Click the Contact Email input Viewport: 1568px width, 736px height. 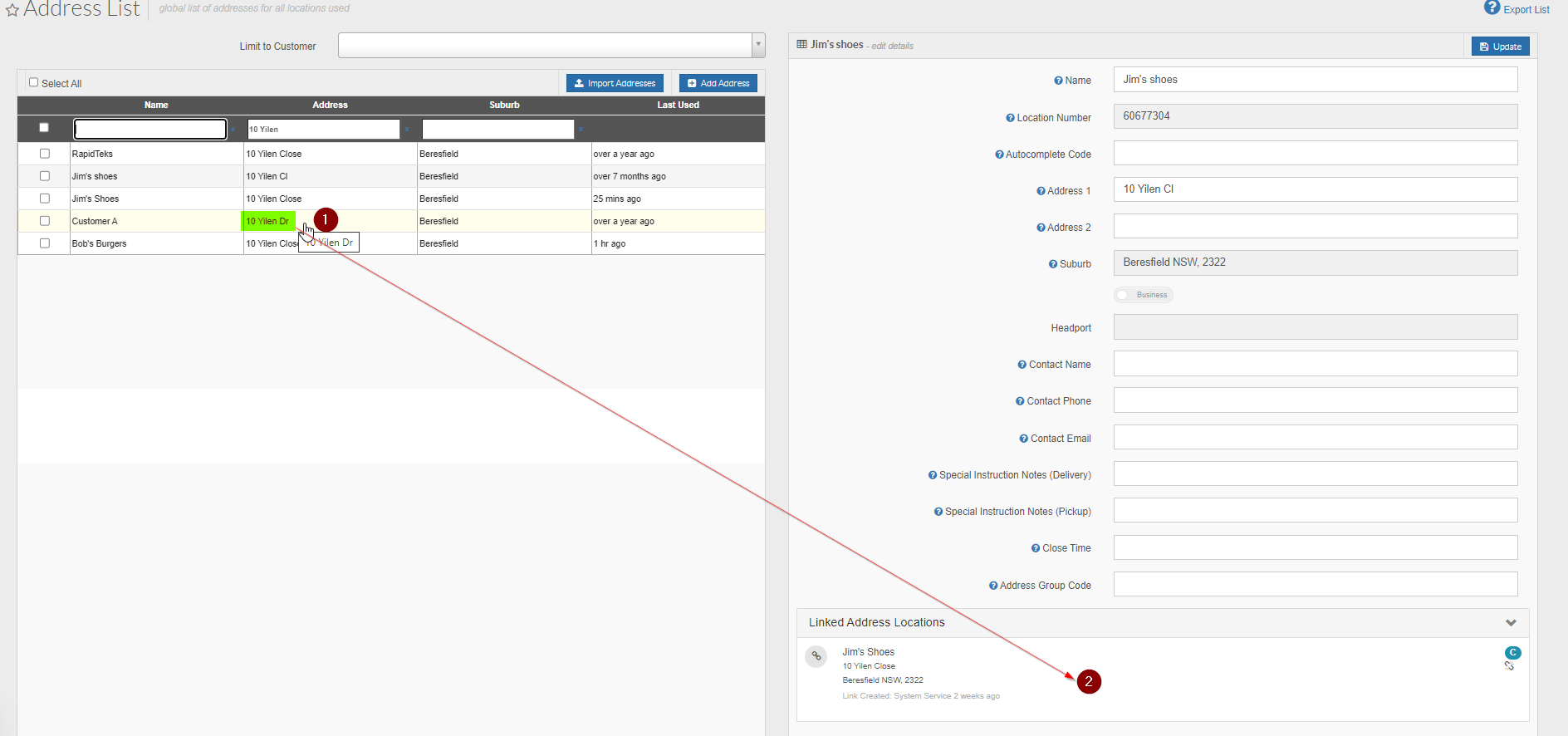(x=1316, y=437)
